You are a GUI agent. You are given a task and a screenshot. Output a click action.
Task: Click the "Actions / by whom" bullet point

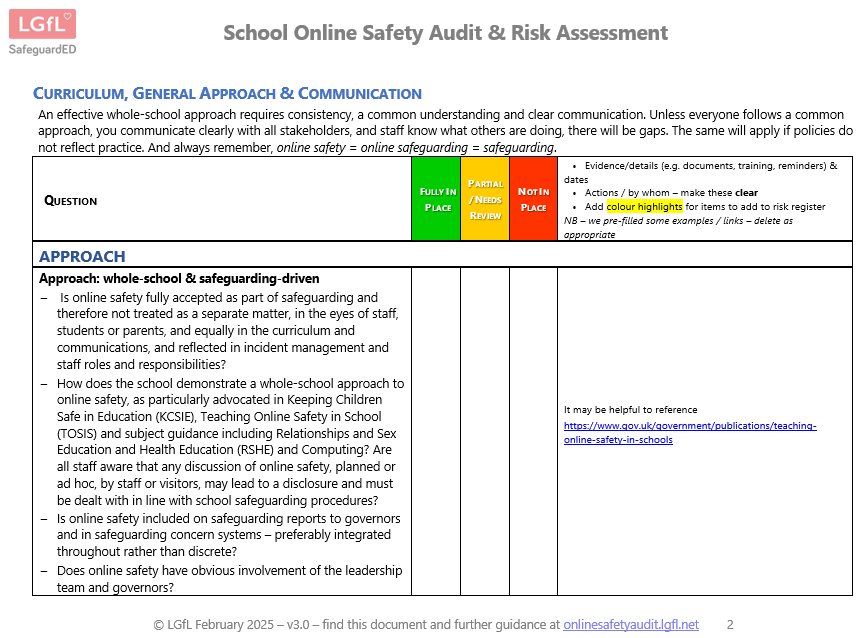671,193
